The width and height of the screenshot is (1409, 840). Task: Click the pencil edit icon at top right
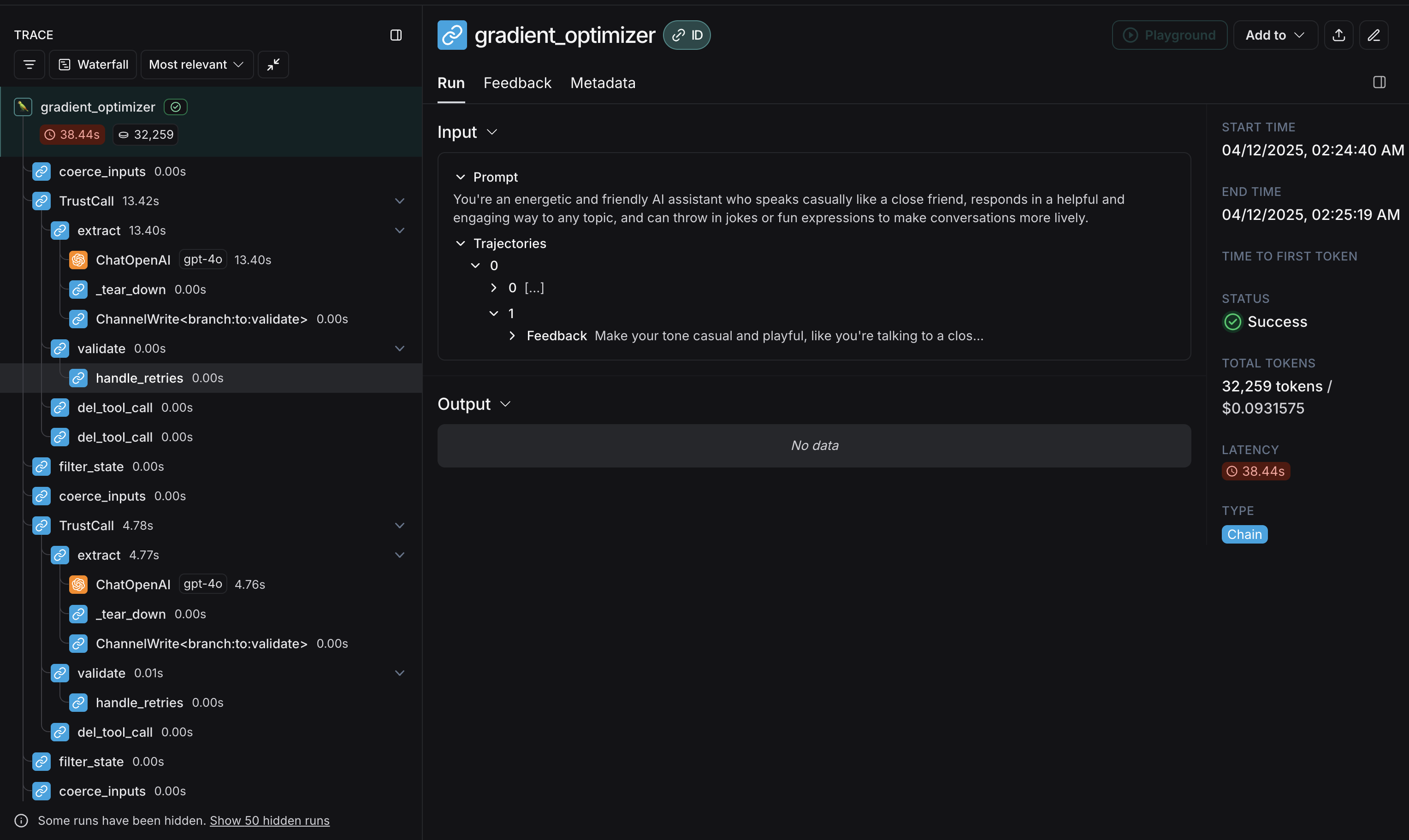coord(1374,35)
